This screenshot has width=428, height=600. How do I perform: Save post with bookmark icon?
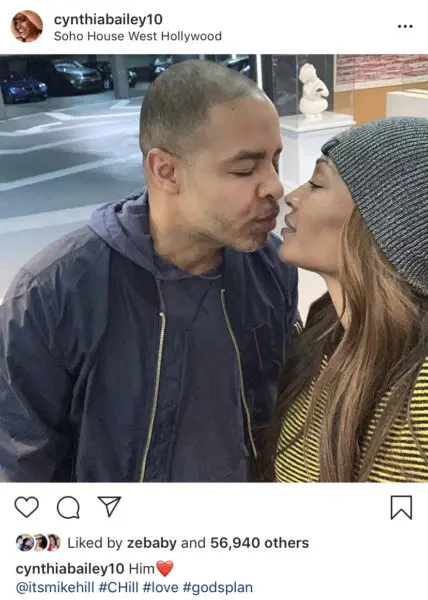(x=401, y=507)
